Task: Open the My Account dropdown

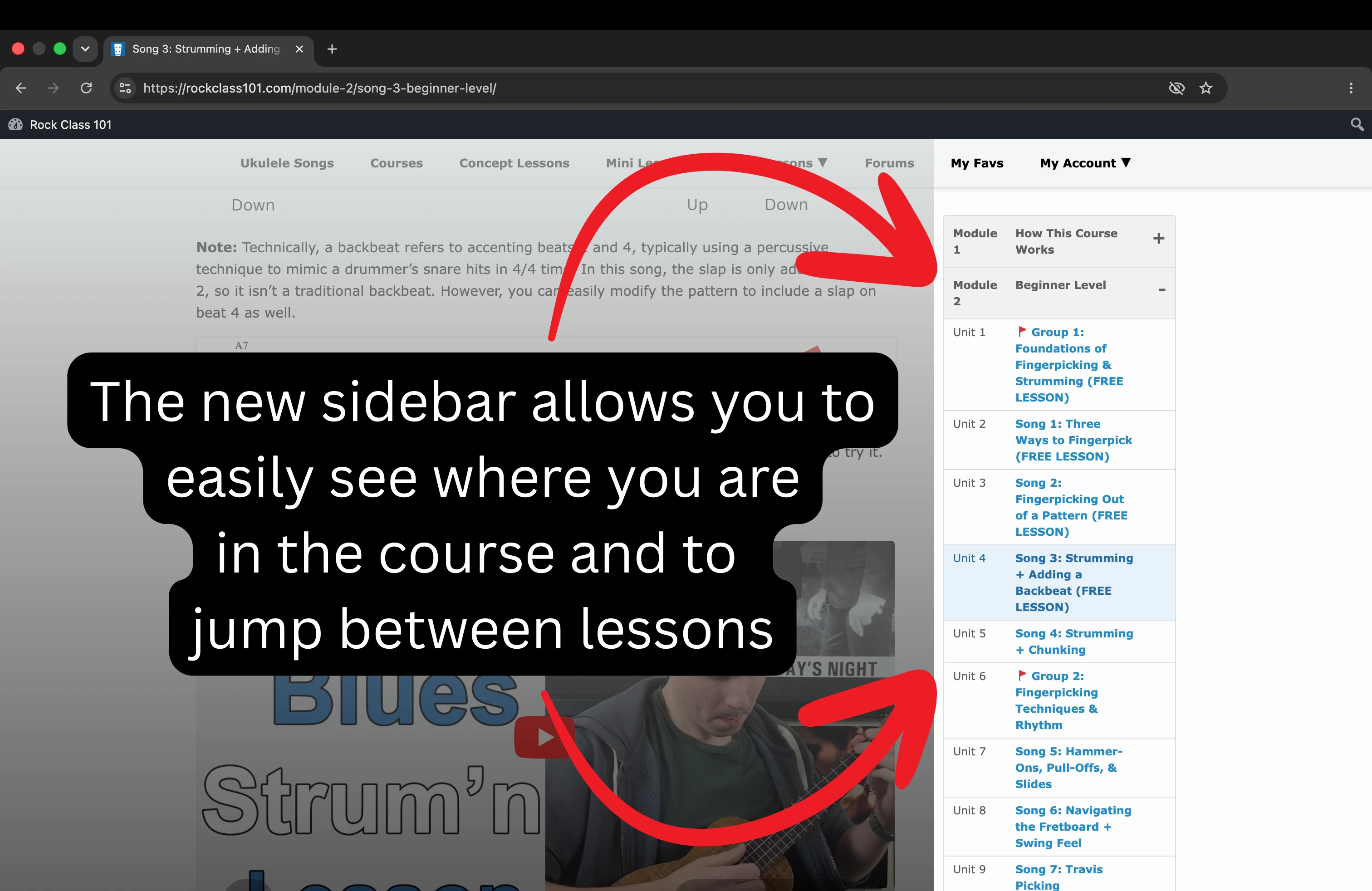Action: coord(1085,163)
